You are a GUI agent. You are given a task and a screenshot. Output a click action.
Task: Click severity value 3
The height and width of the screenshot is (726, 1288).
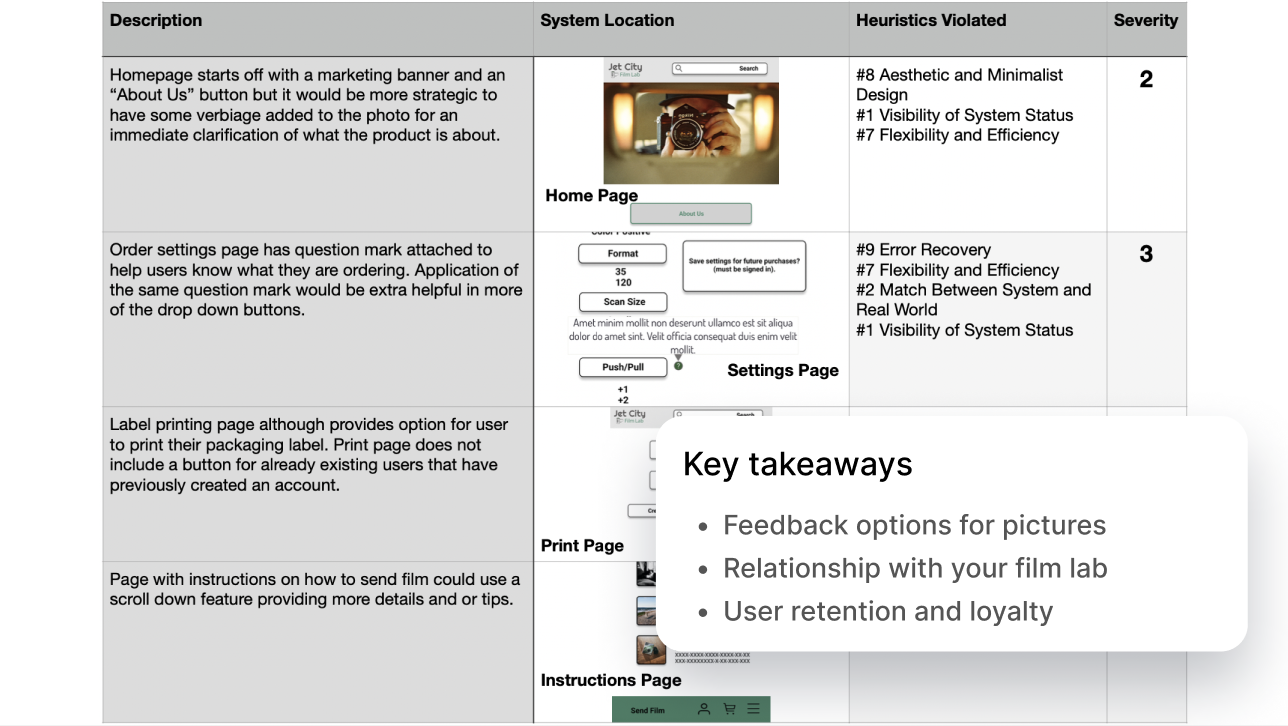[x=1146, y=254]
